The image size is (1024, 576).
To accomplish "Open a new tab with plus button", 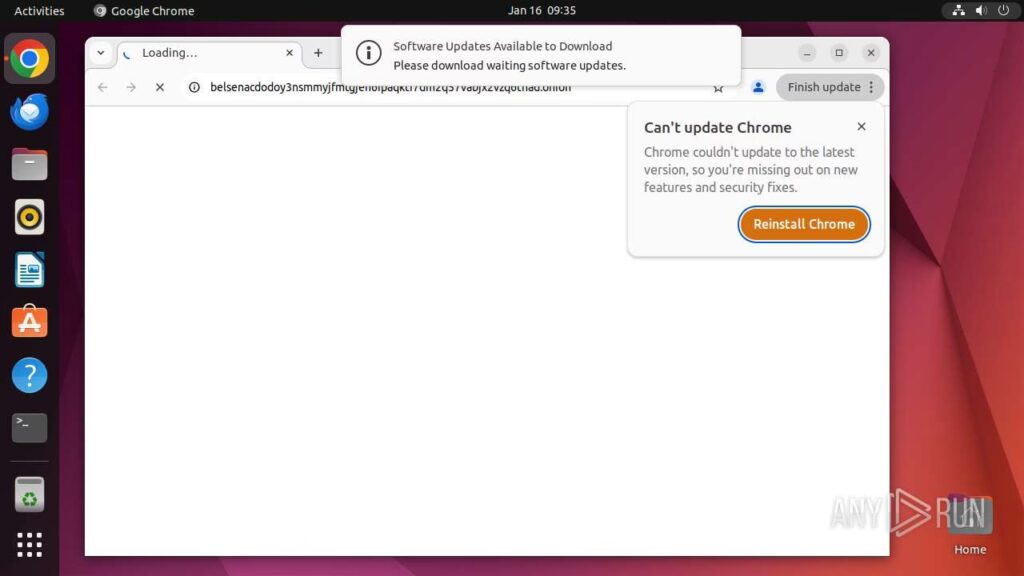I will coord(318,53).
